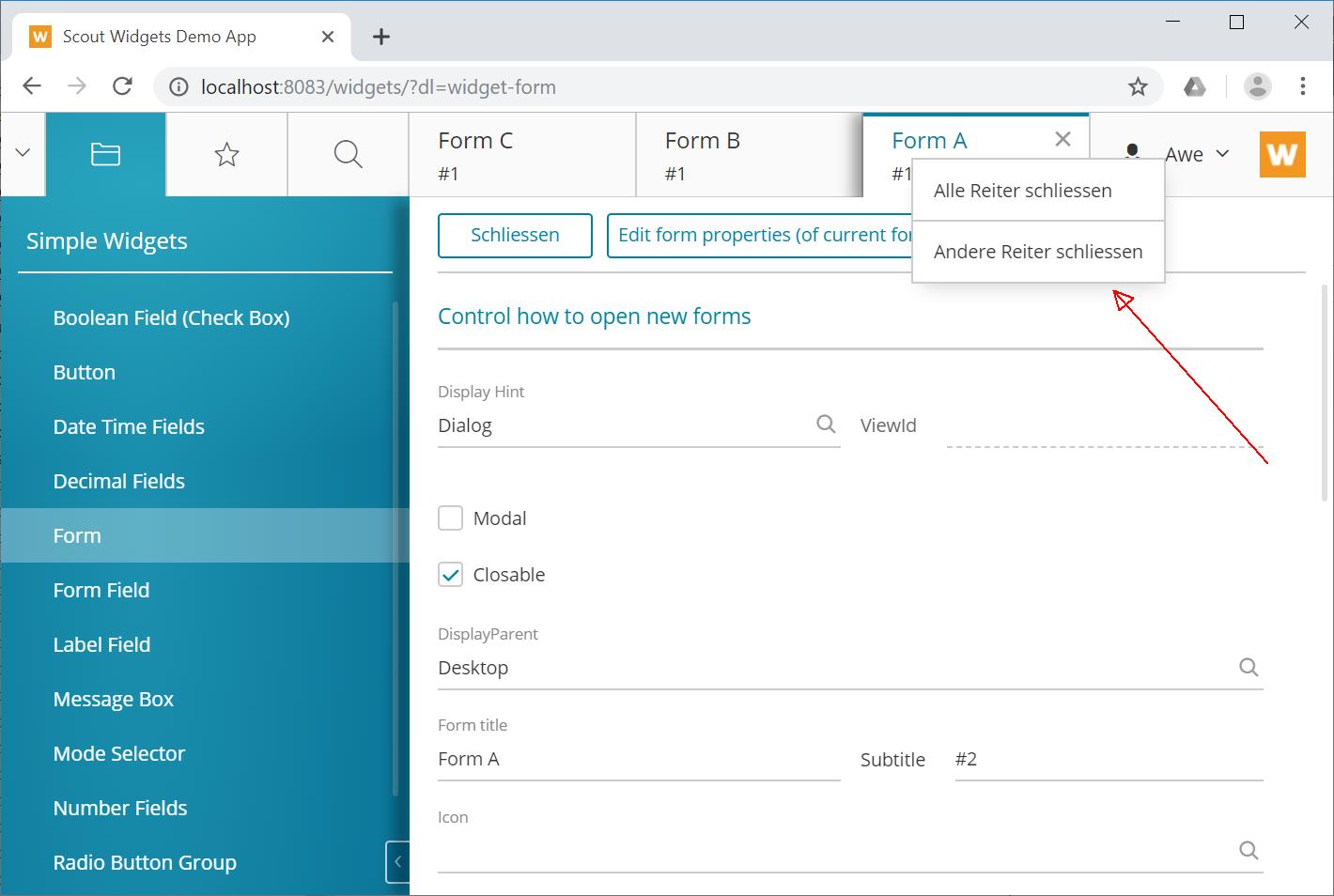Click the browser address bar URL
Image resolution: width=1334 pixels, height=896 pixels.
coord(379,87)
